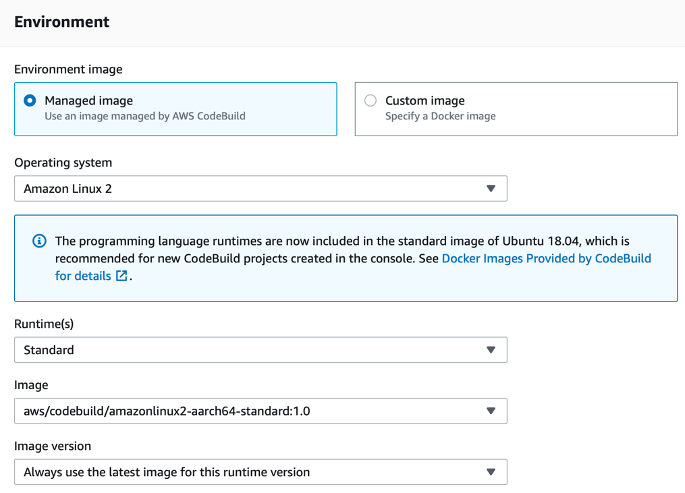Image resolution: width=685 pixels, height=493 pixels.
Task: Click the Image version dropdown arrow
Action: (x=490, y=472)
